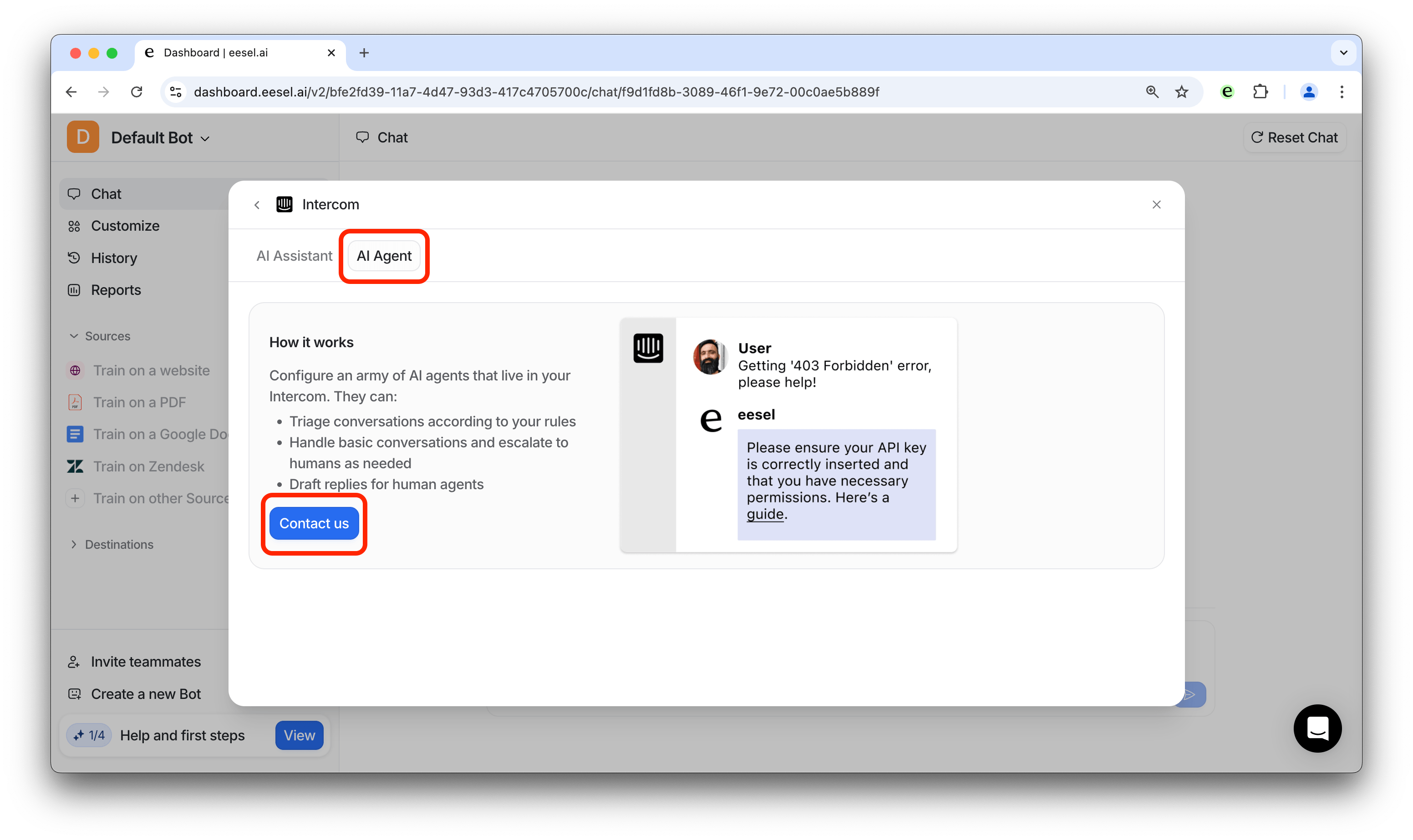Screen dimensions: 1413x840
Task: Open the Default Bot switcher dropdown
Action: (160, 137)
